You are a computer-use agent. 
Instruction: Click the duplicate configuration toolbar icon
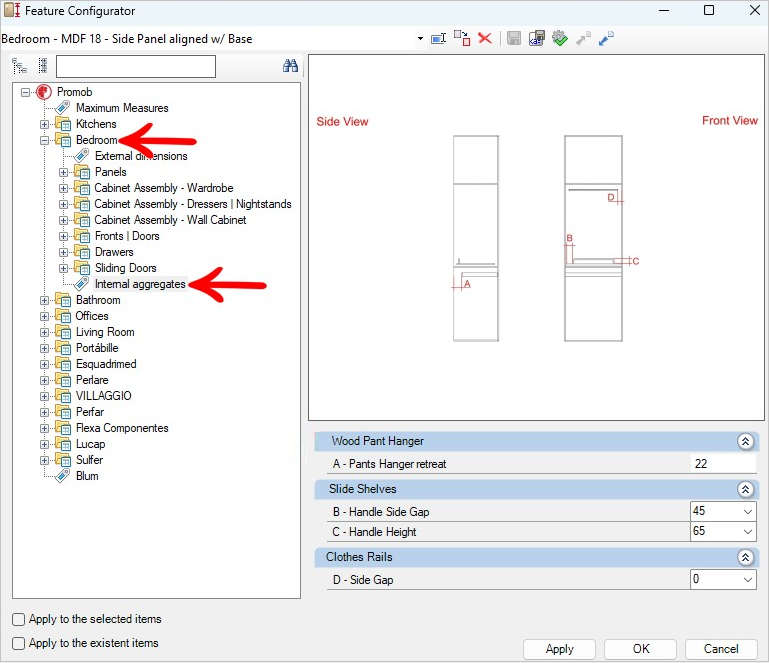pyautogui.click(x=462, y=38)
